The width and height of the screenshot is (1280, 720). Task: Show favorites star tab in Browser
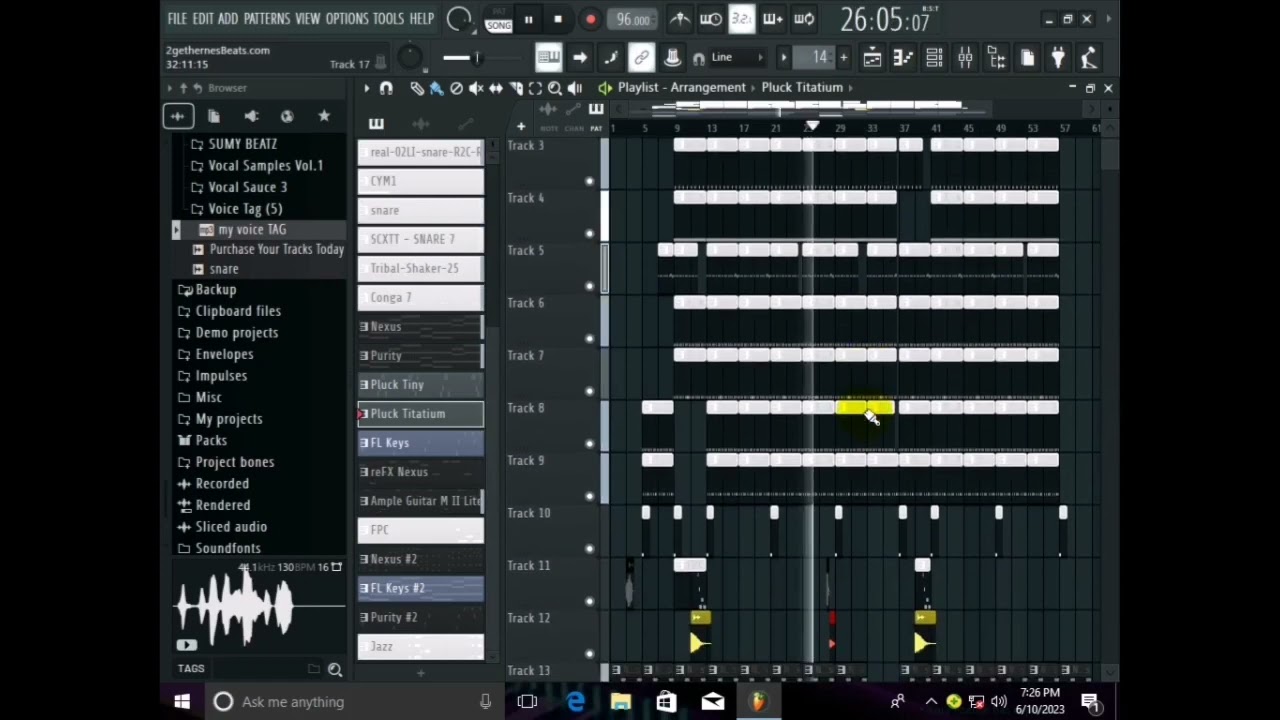pos(324,117)
